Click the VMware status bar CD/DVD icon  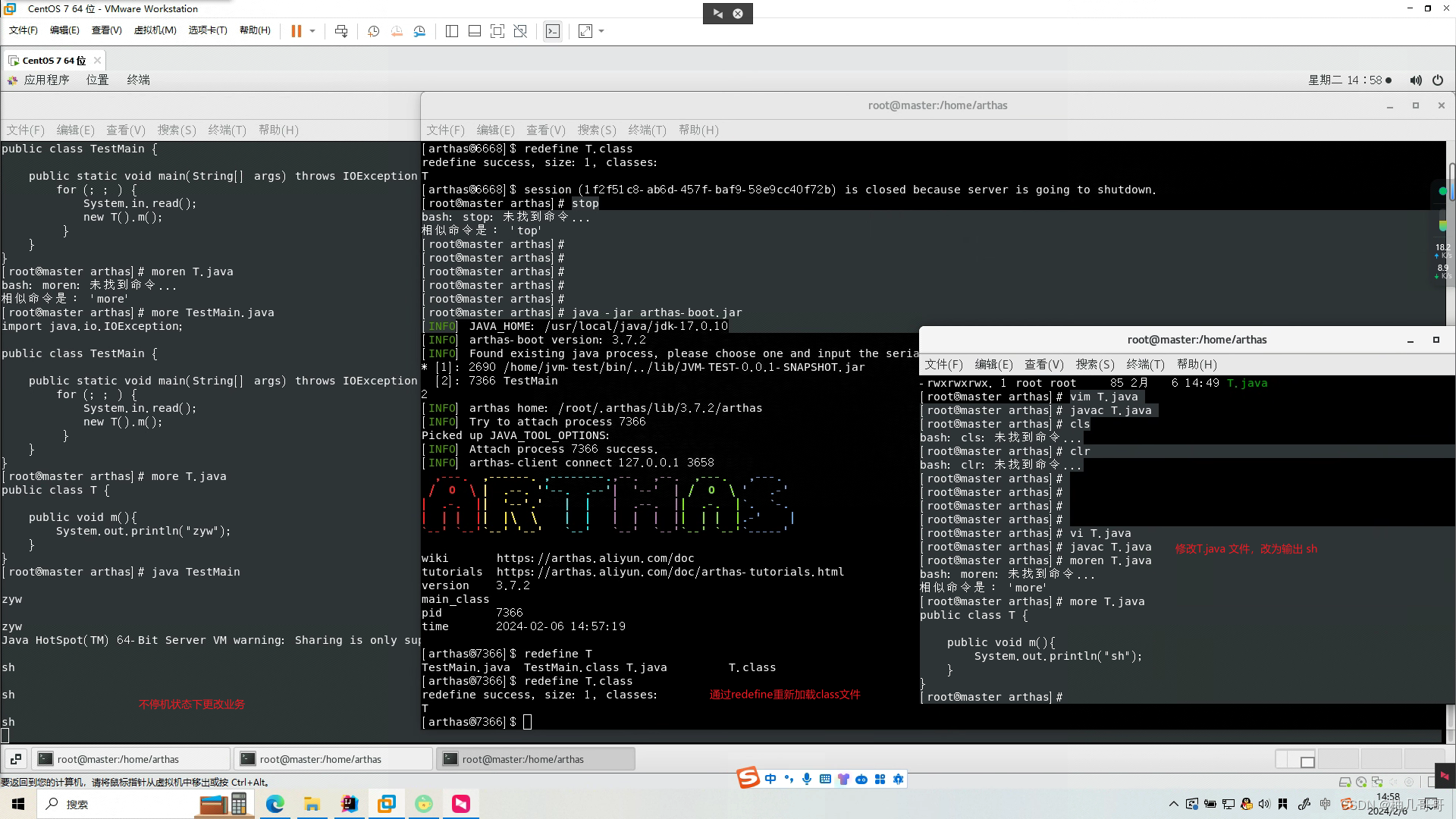pyautogui.click(x=1361, y=782)
